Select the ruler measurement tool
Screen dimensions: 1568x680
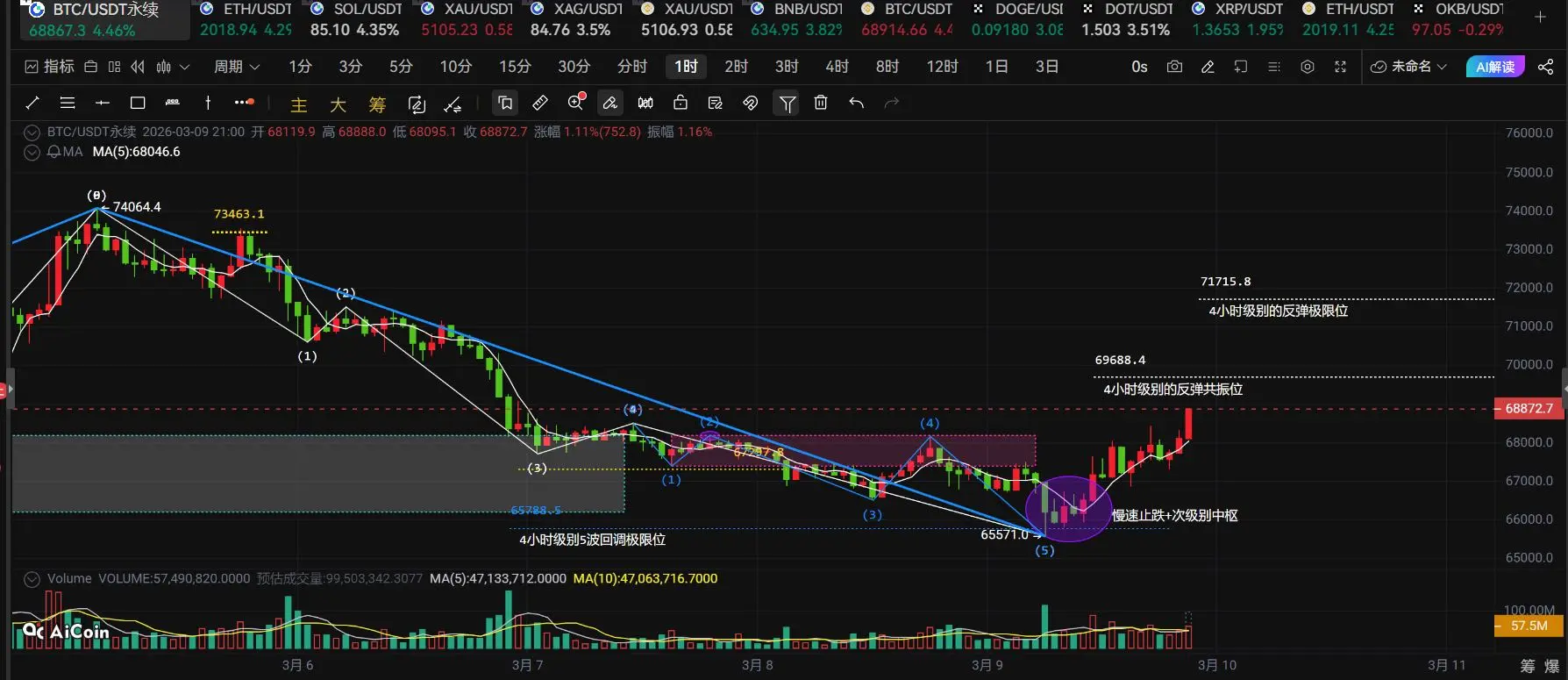(540, 103)
